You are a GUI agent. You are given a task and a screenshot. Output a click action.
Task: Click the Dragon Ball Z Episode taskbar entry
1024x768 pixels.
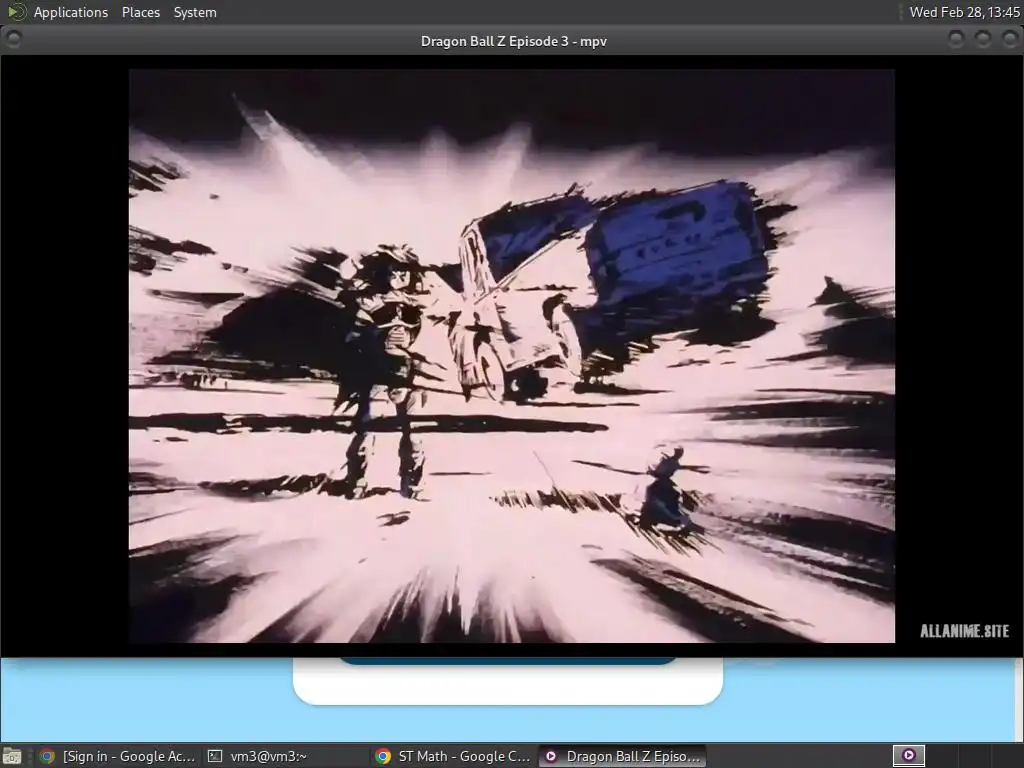[x=622, y=756]
